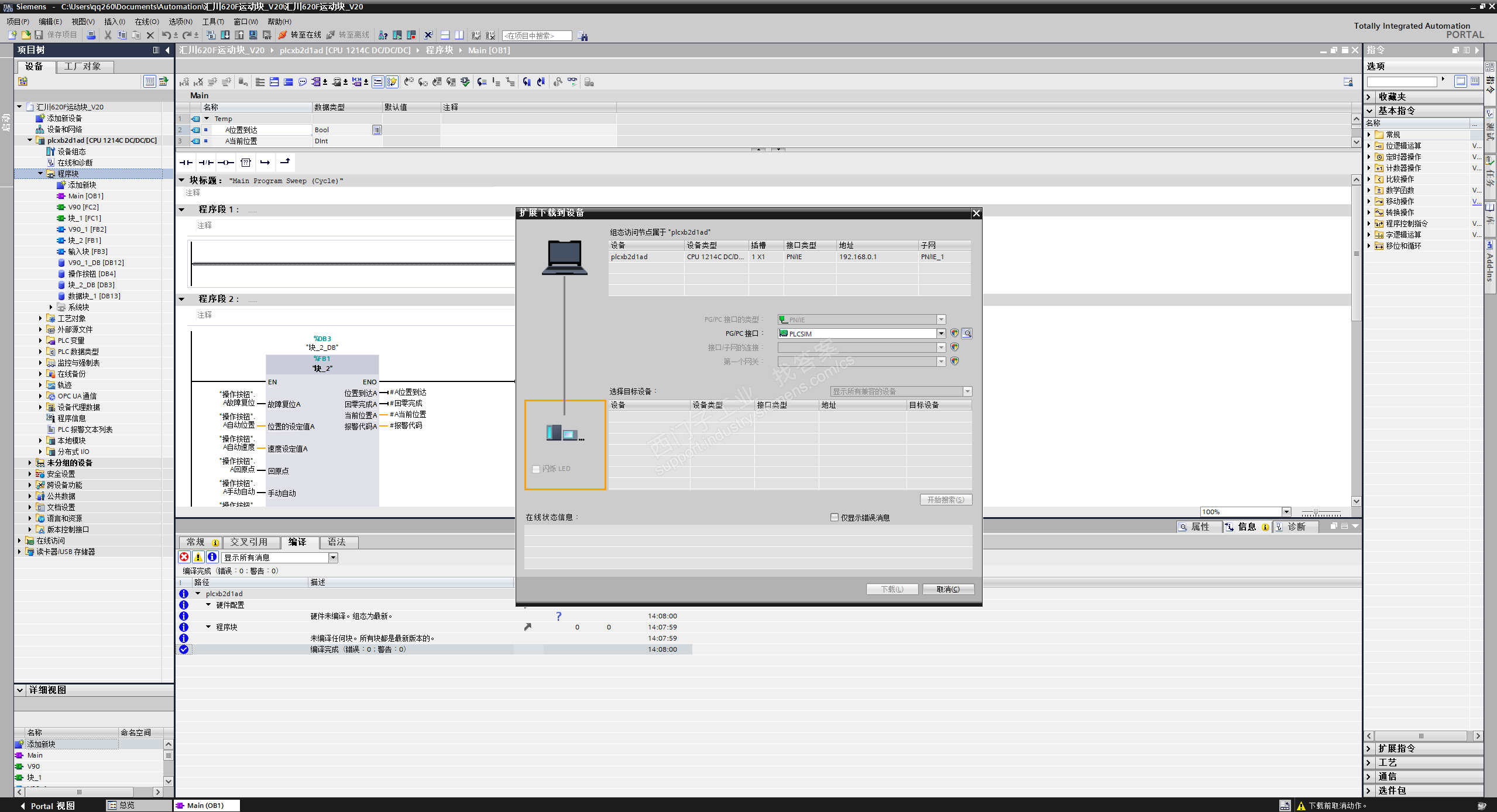Enable 'show only error messages' checkbox

[835, 517]
